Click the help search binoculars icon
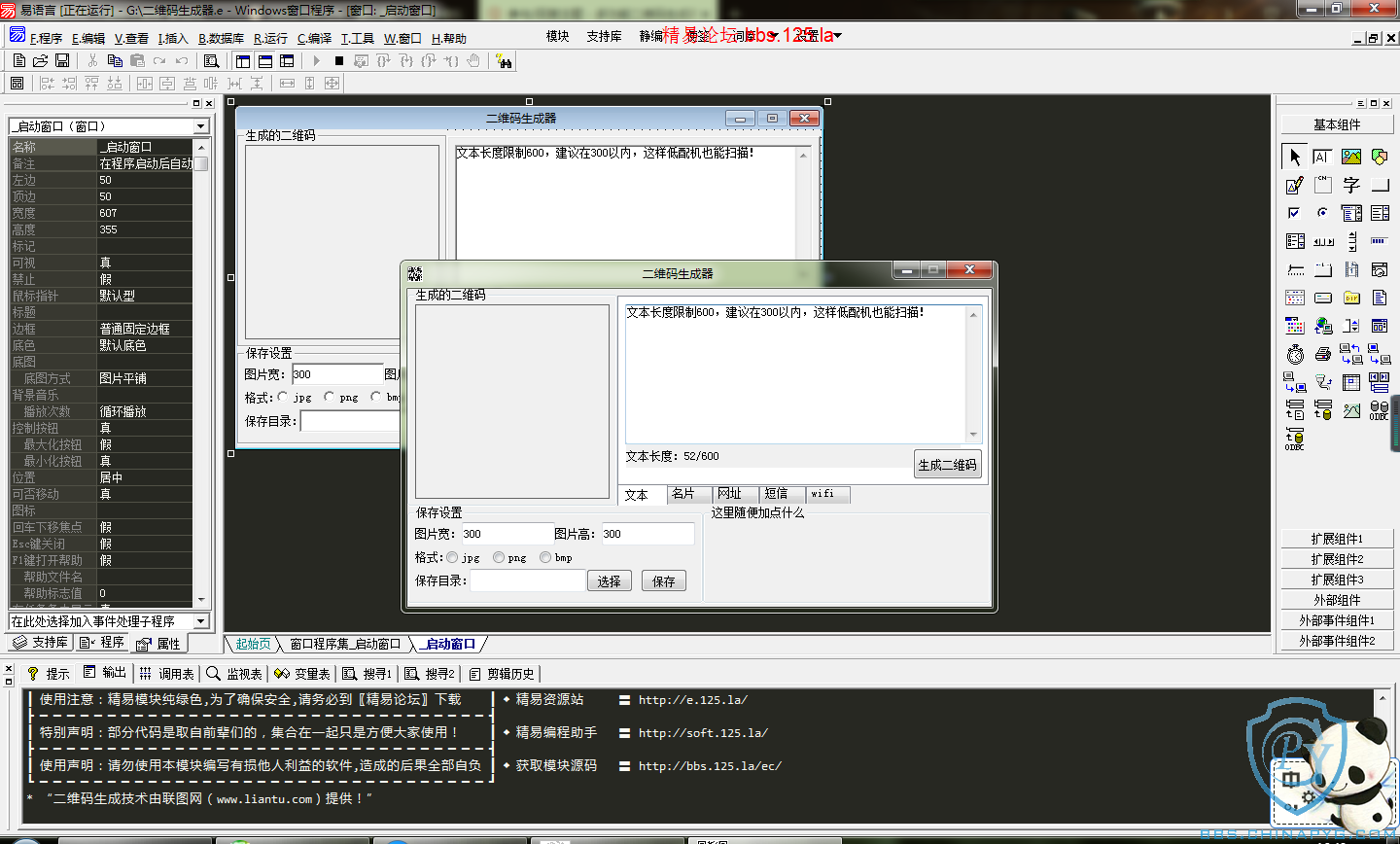This screenshot has height=844, width=1400. (x=504, y=61)
